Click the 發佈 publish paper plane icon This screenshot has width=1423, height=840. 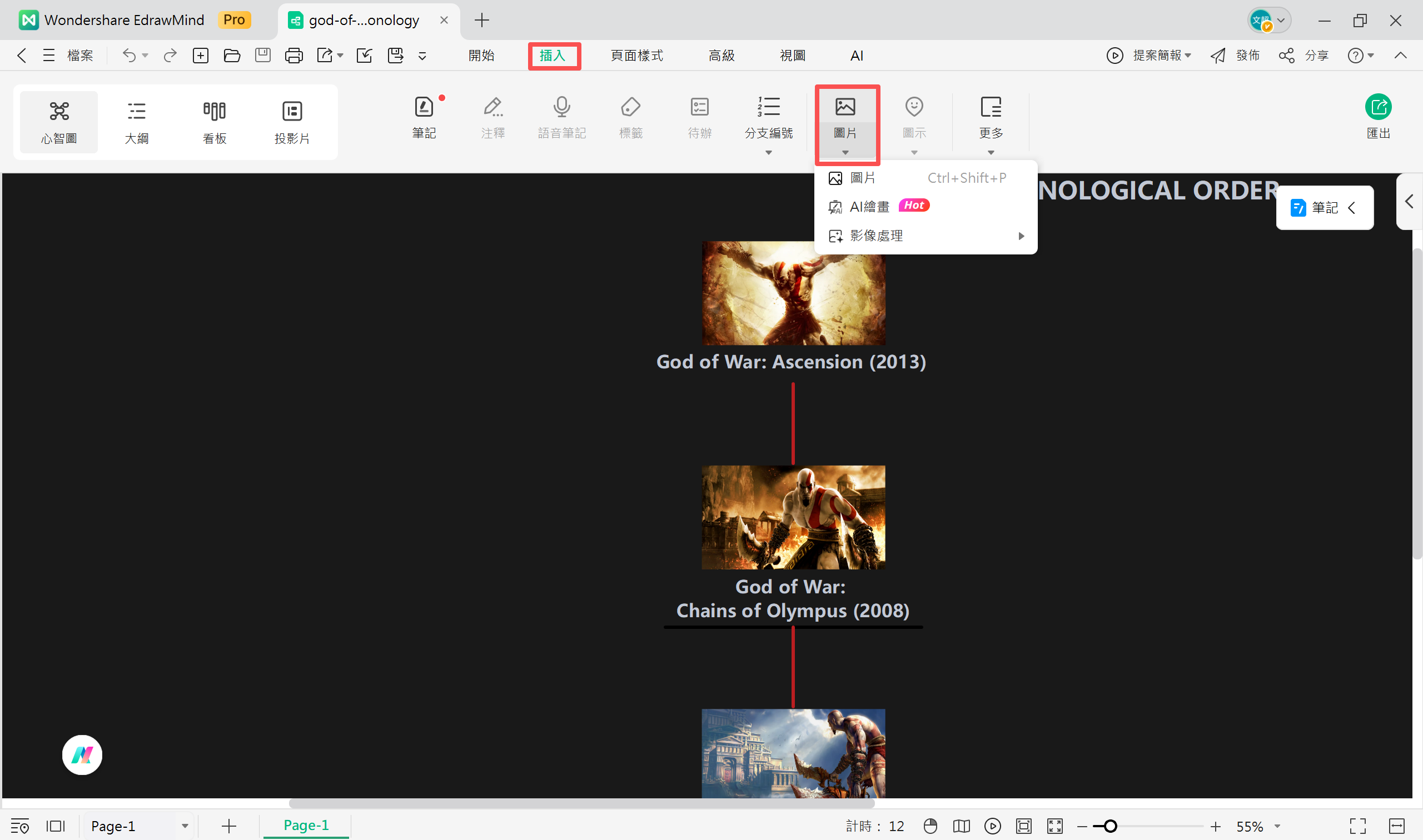click(1217, 56)
